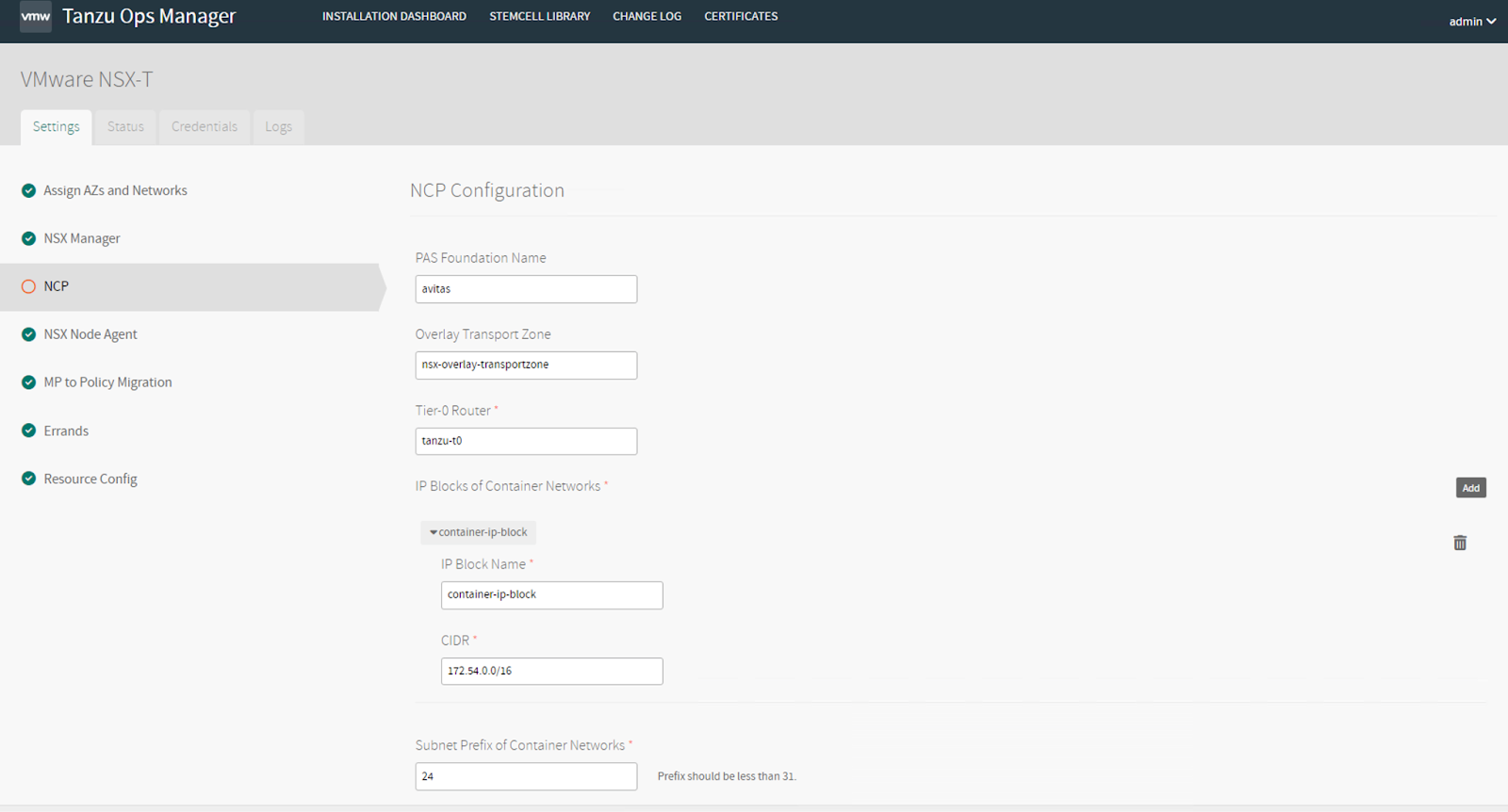This screenshot has height=812, width=1508.
Task: Click the green check beside Resource Config
Action: point(28,479)
